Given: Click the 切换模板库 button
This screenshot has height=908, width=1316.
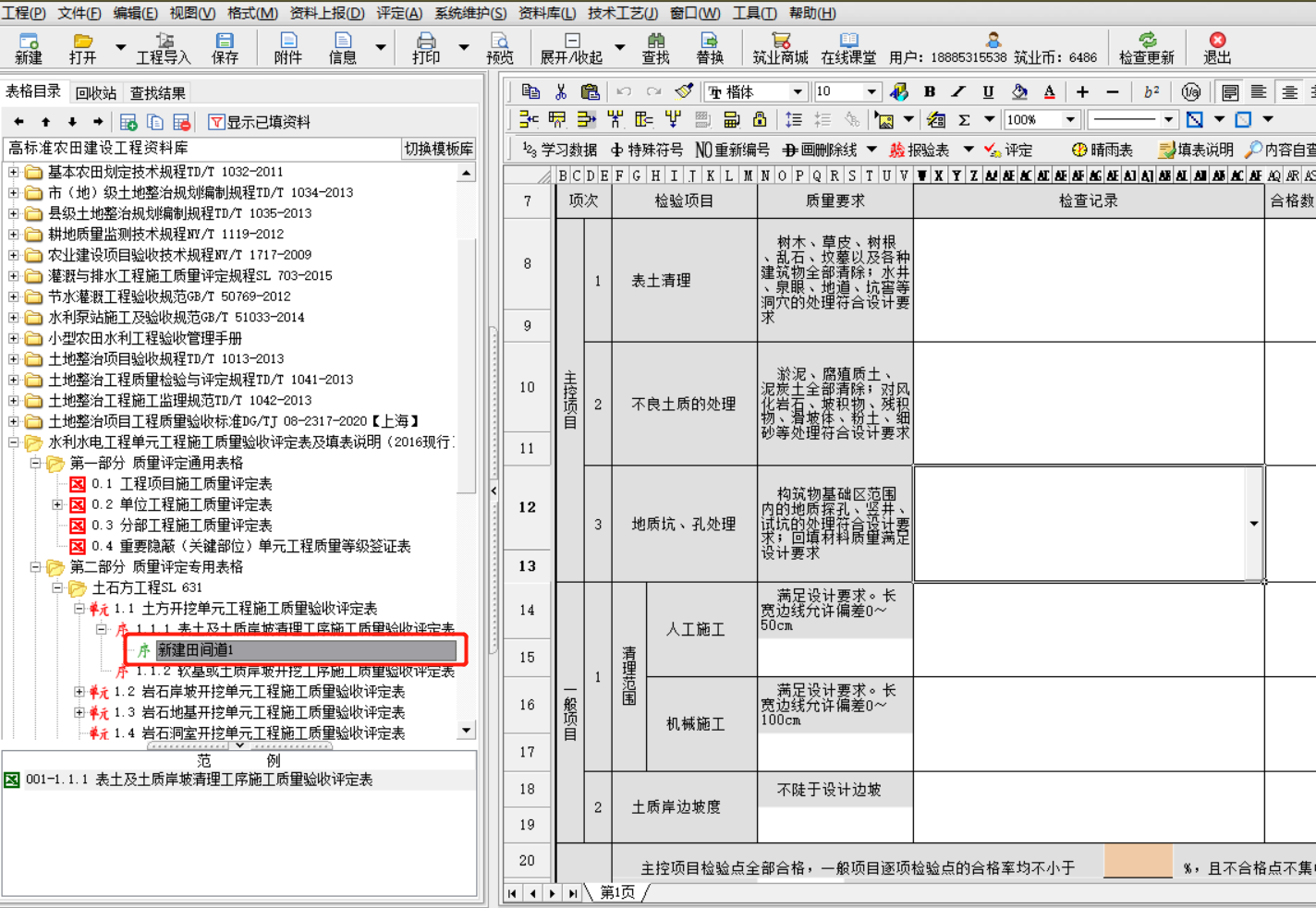Looking at the screenshot, I should pyautogui.click(x=439, y=149).
